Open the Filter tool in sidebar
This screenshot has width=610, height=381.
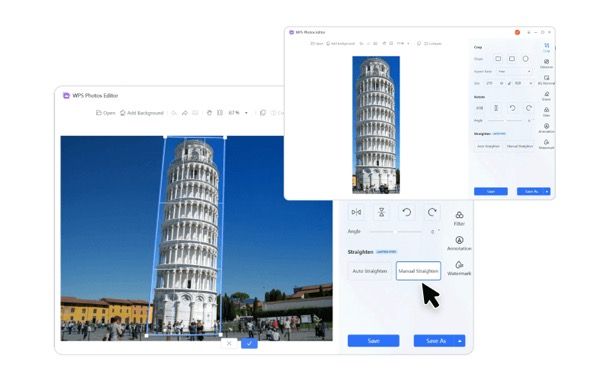459,218
